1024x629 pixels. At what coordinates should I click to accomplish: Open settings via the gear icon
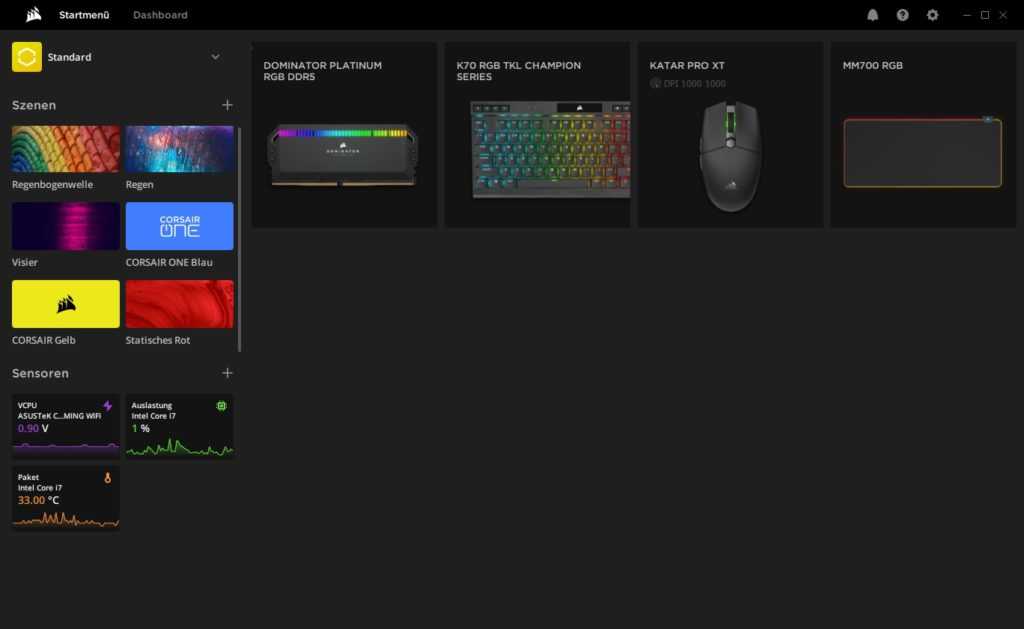[x=933, y=15]
